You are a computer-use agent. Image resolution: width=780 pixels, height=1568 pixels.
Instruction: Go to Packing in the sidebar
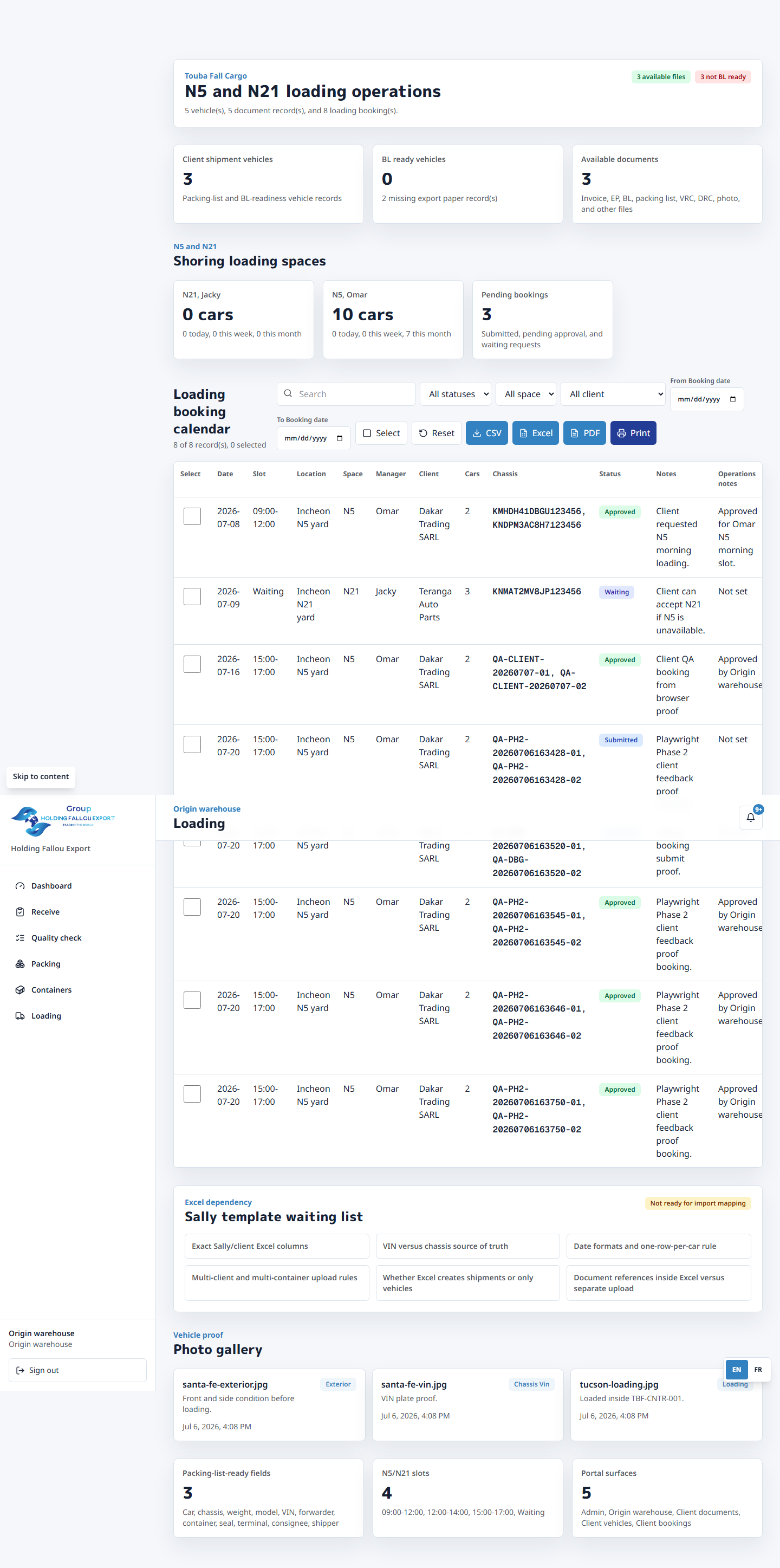(77, 964)
